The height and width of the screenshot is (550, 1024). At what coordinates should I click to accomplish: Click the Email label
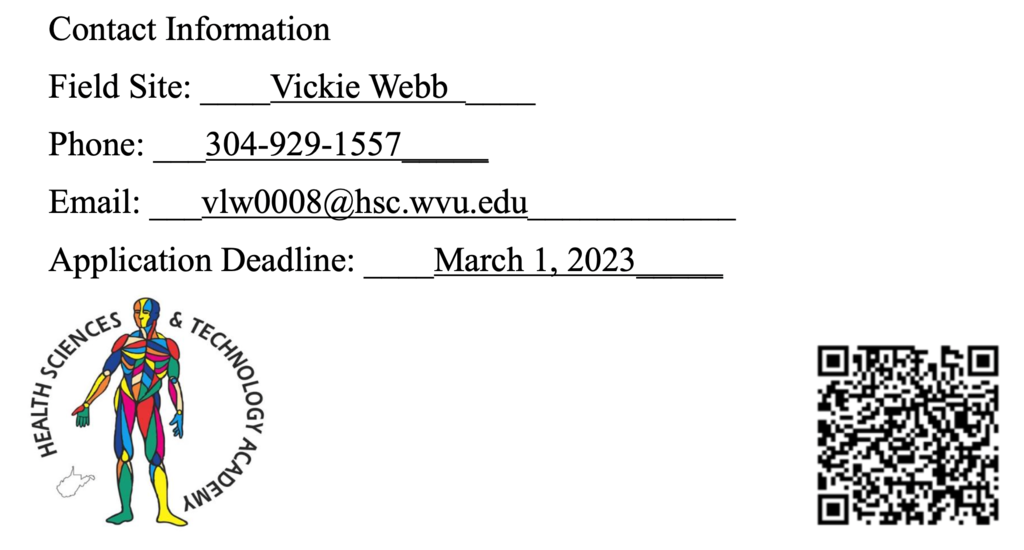[95, 202]
